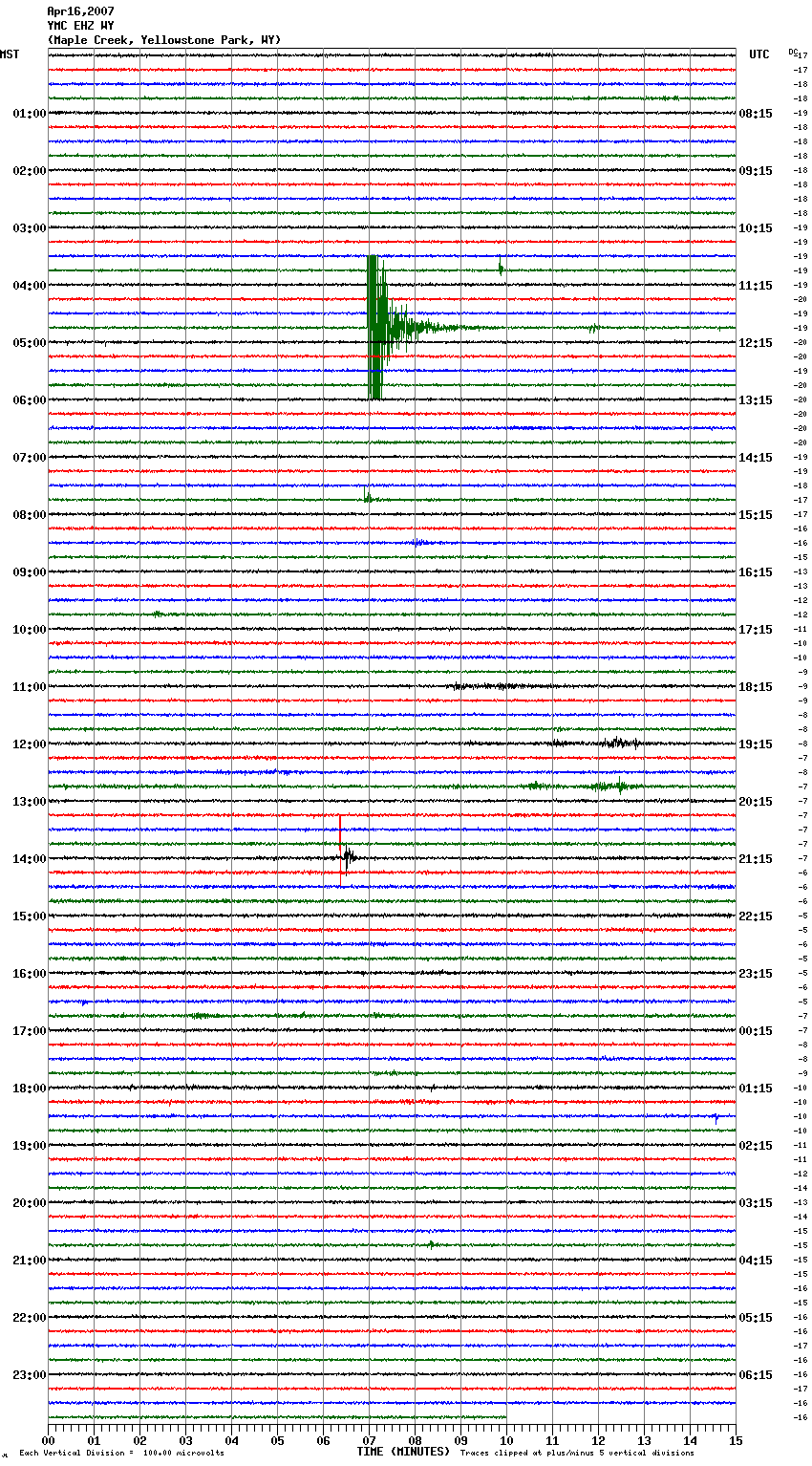This screenshot has height=1466, width=812.
Task: Select the 02:00 MST hour label
Action: (30, 171)
